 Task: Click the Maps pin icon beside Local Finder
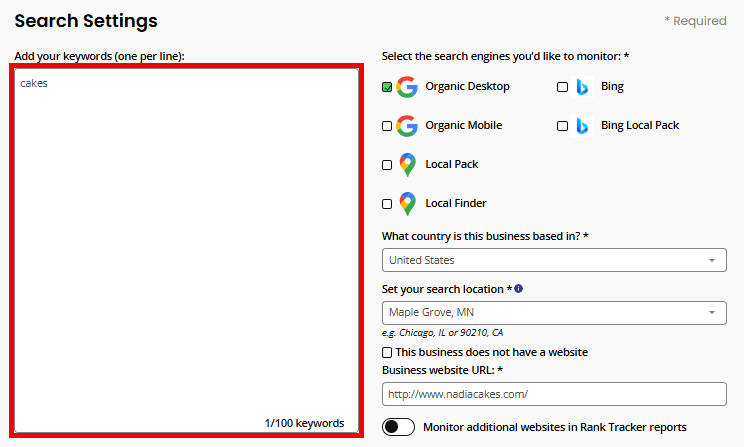(407, 204)
